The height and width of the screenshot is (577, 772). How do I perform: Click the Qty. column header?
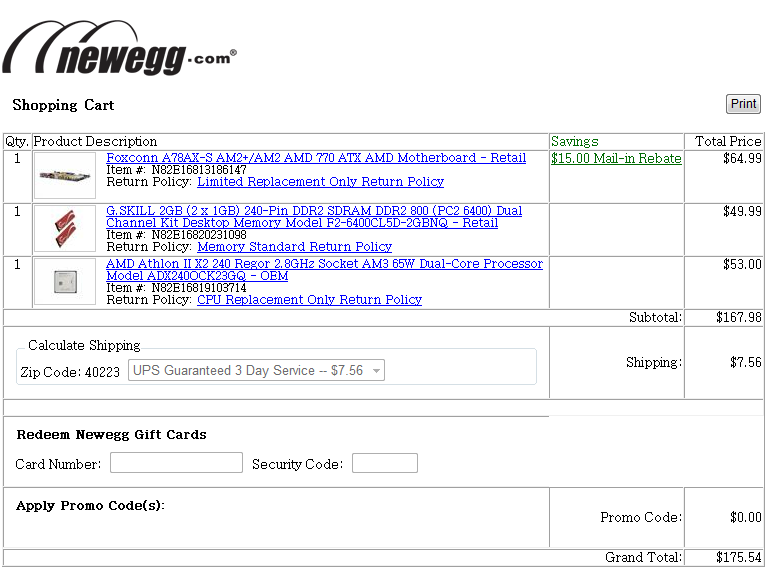[x=17, y=142]
